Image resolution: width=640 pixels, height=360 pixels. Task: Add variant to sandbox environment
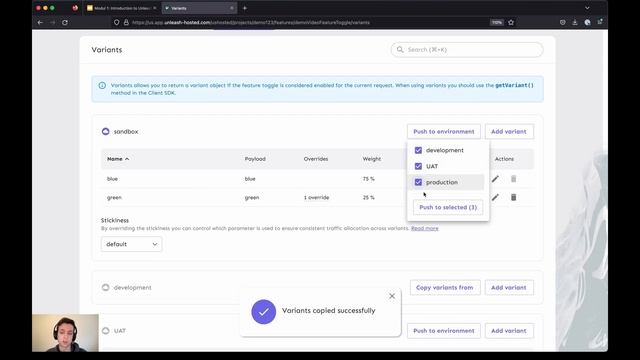(509, 131)
